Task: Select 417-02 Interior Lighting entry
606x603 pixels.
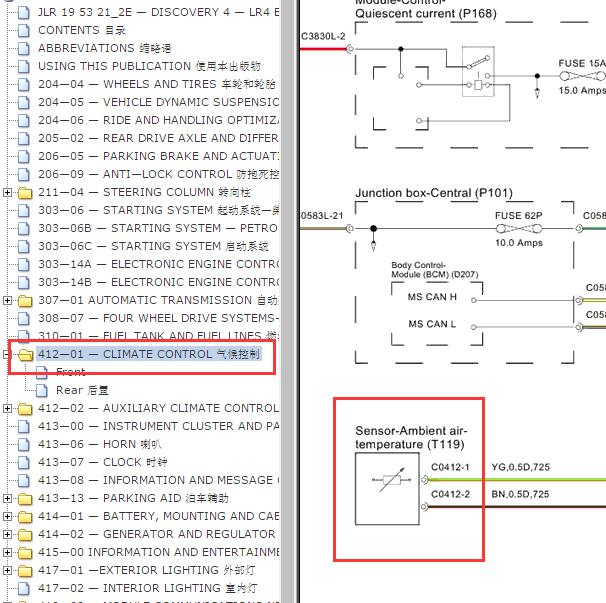Action: (147, 588)
